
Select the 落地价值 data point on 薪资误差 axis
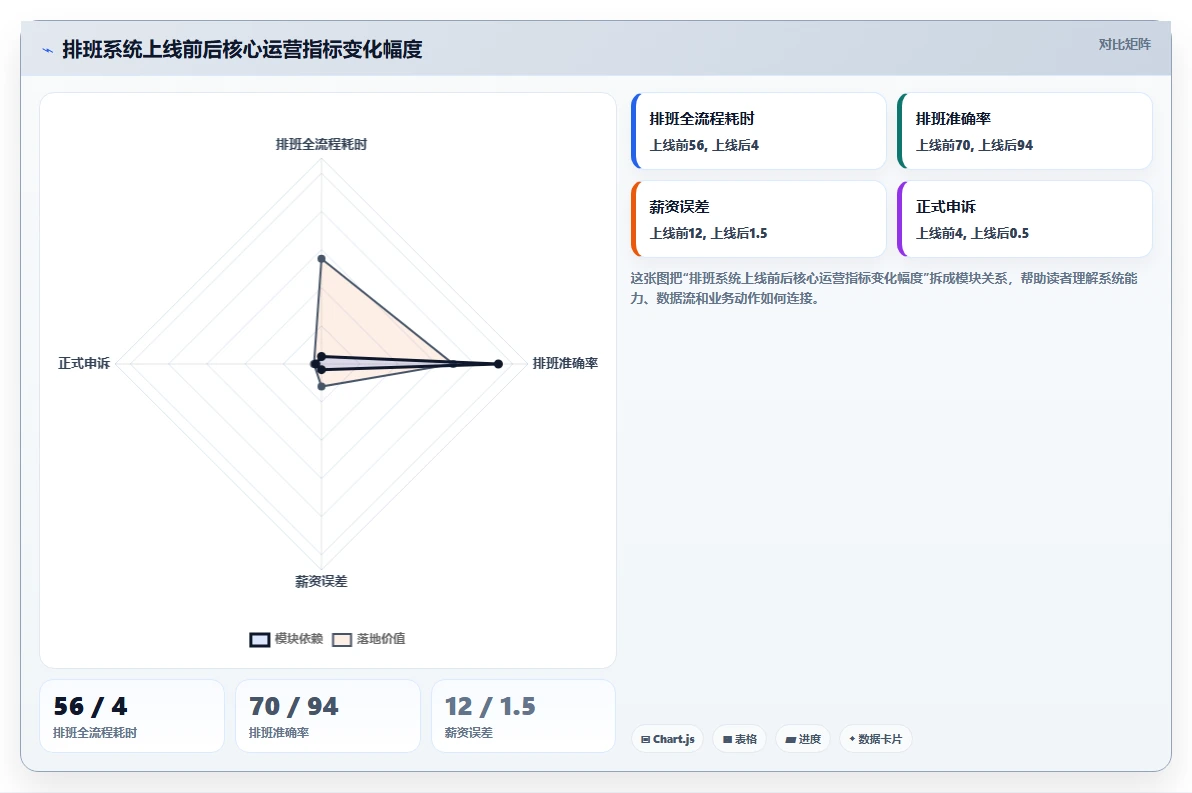tap(322, 386)
